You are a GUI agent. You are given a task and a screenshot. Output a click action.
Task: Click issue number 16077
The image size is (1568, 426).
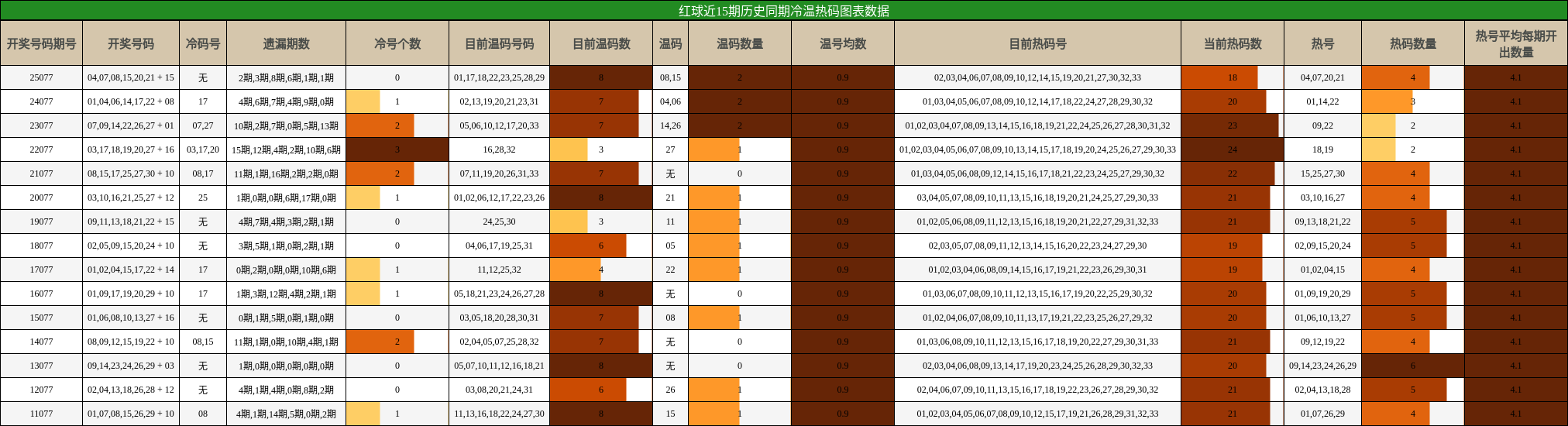click(41, 294)
